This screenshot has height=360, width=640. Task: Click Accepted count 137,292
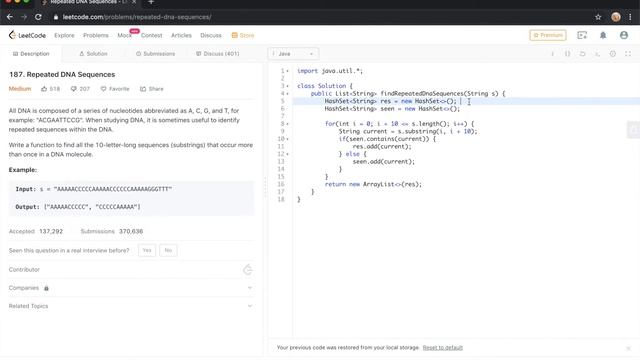[x=51, y=231]
